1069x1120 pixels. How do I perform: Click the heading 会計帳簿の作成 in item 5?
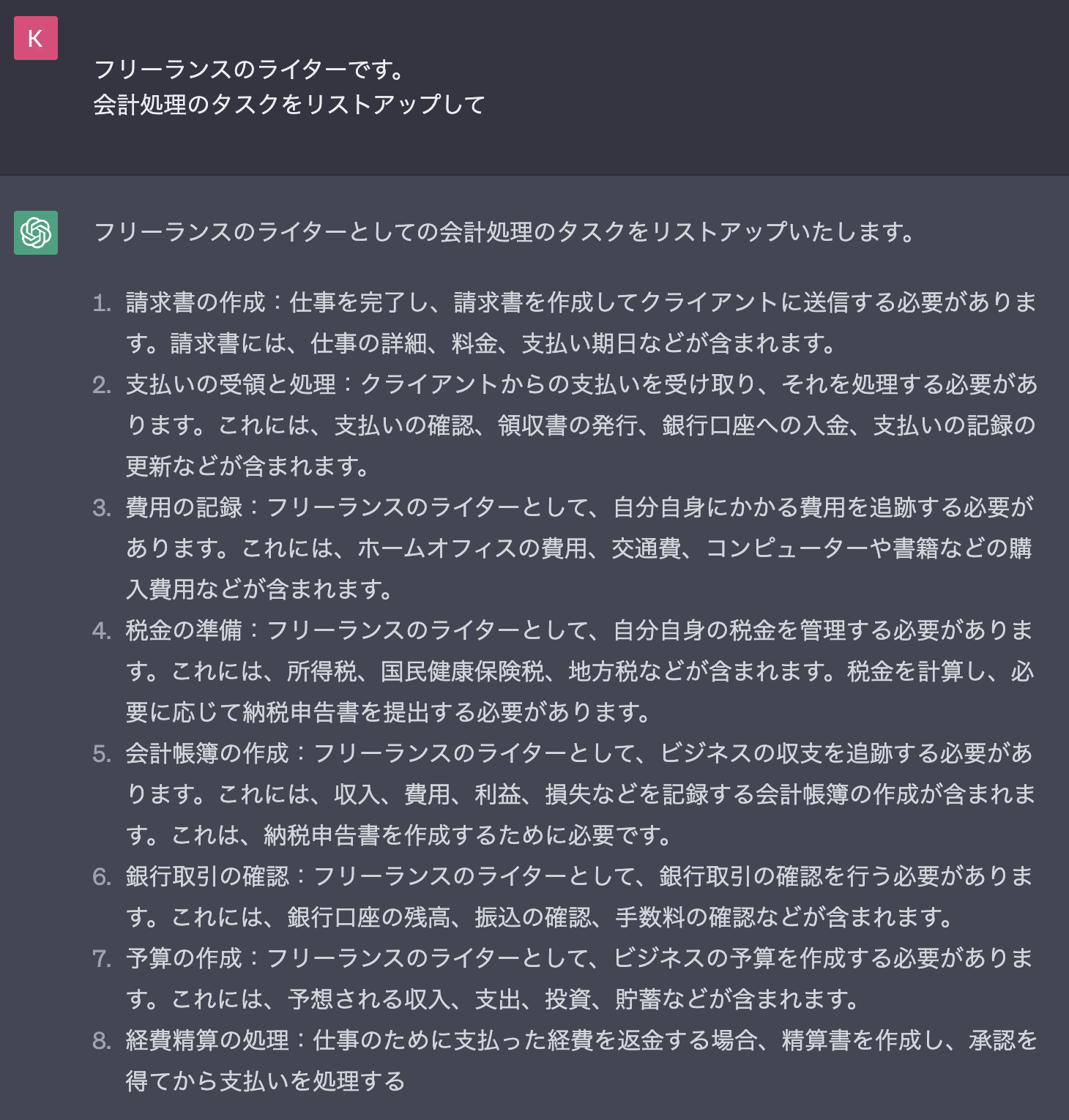[x=207, y=753]
